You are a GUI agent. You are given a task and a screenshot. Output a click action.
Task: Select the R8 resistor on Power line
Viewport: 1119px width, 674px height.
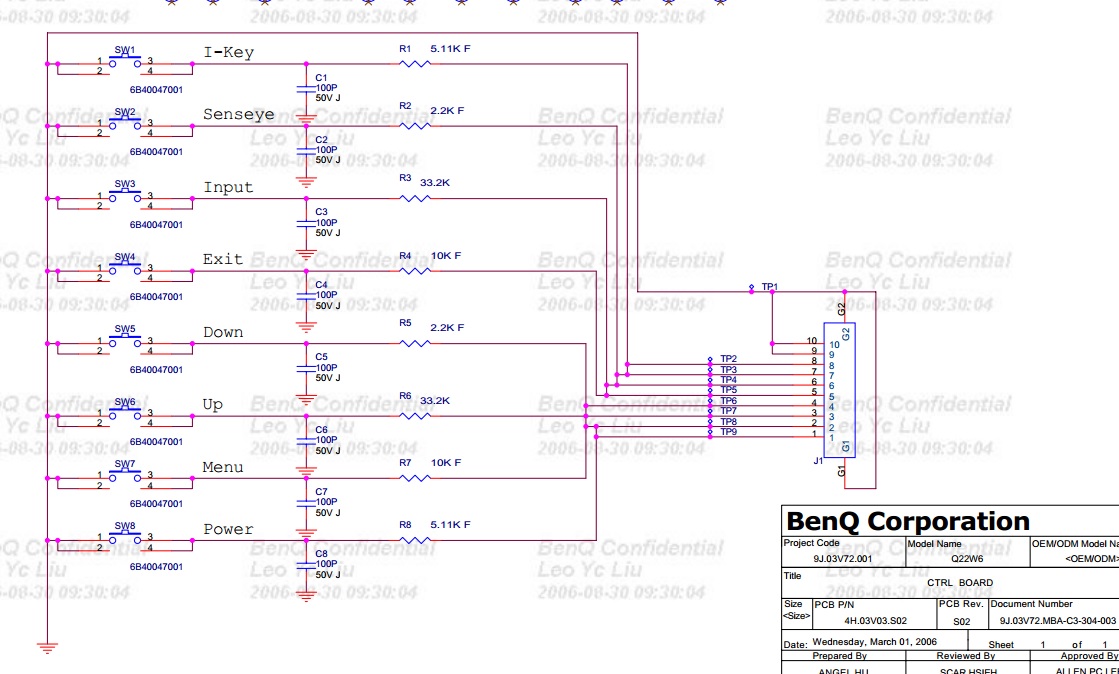click(x=415, y=540)
